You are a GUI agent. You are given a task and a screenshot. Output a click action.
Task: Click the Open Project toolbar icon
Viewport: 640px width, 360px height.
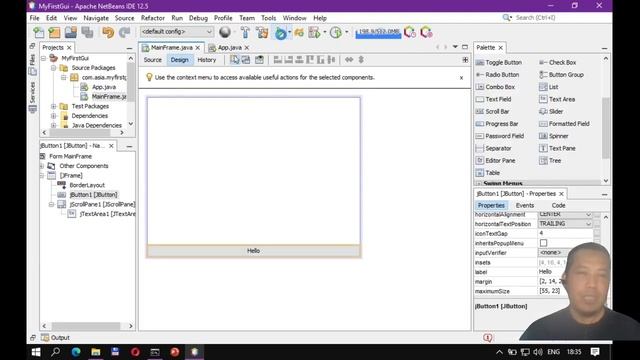tap(71, 32)
